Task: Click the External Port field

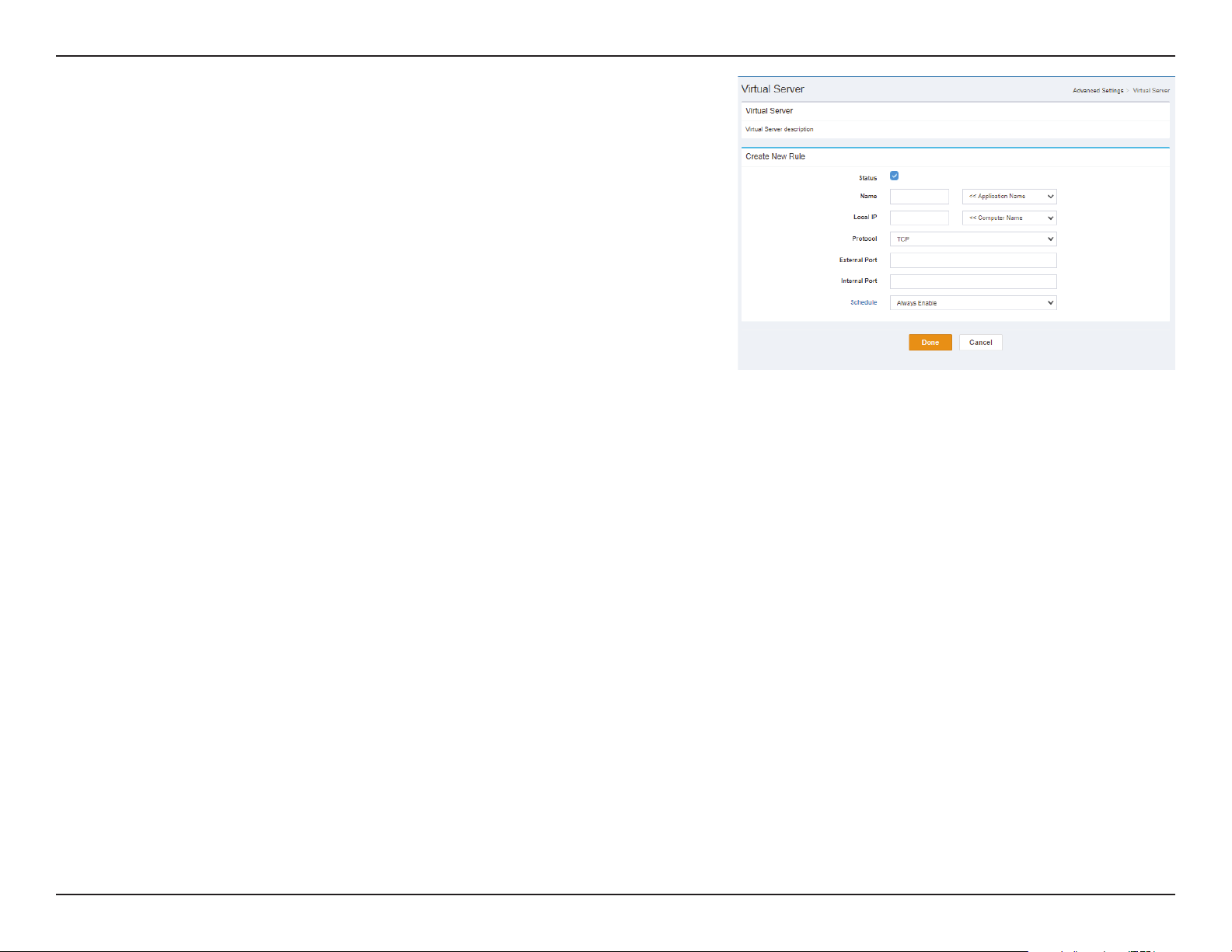Action: (973, 260)
